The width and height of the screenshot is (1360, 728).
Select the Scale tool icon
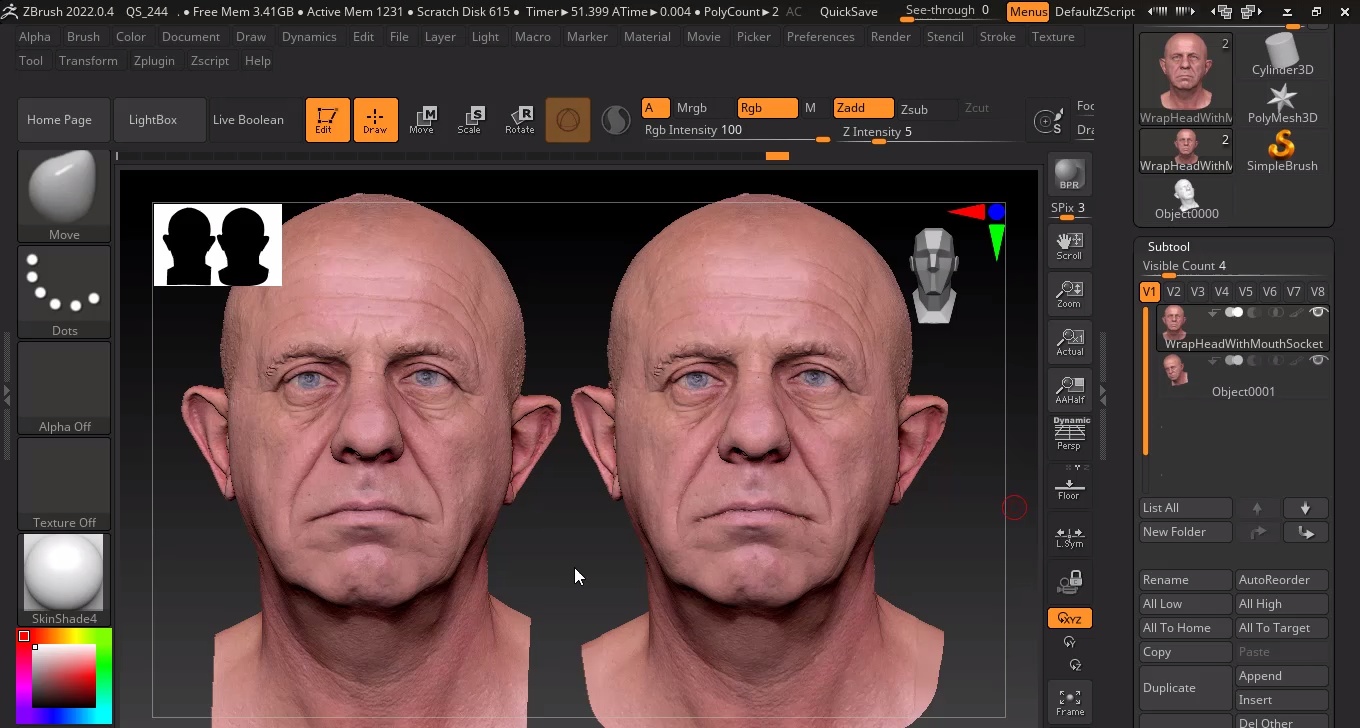(x=471, y=120)
